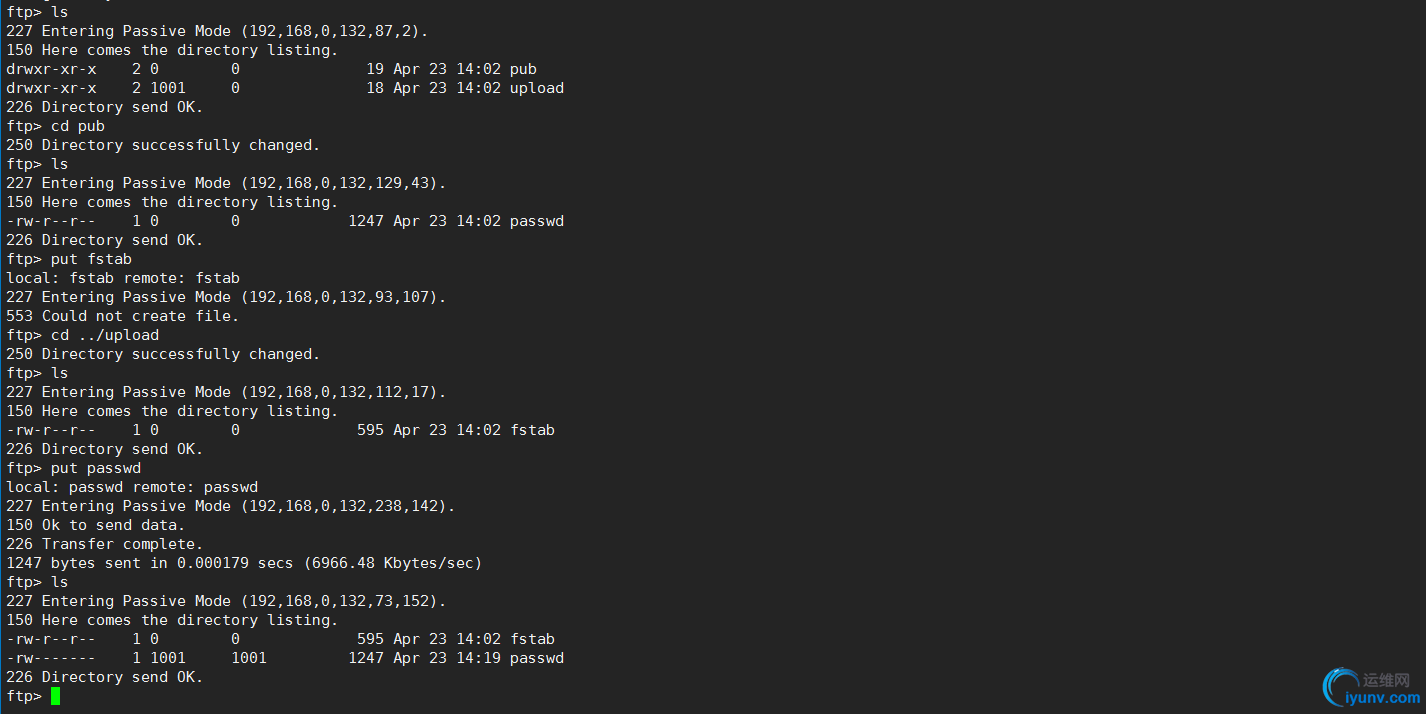Click the 'upload' directory name in listing
1426x714 pixels.
pos(537,88)
